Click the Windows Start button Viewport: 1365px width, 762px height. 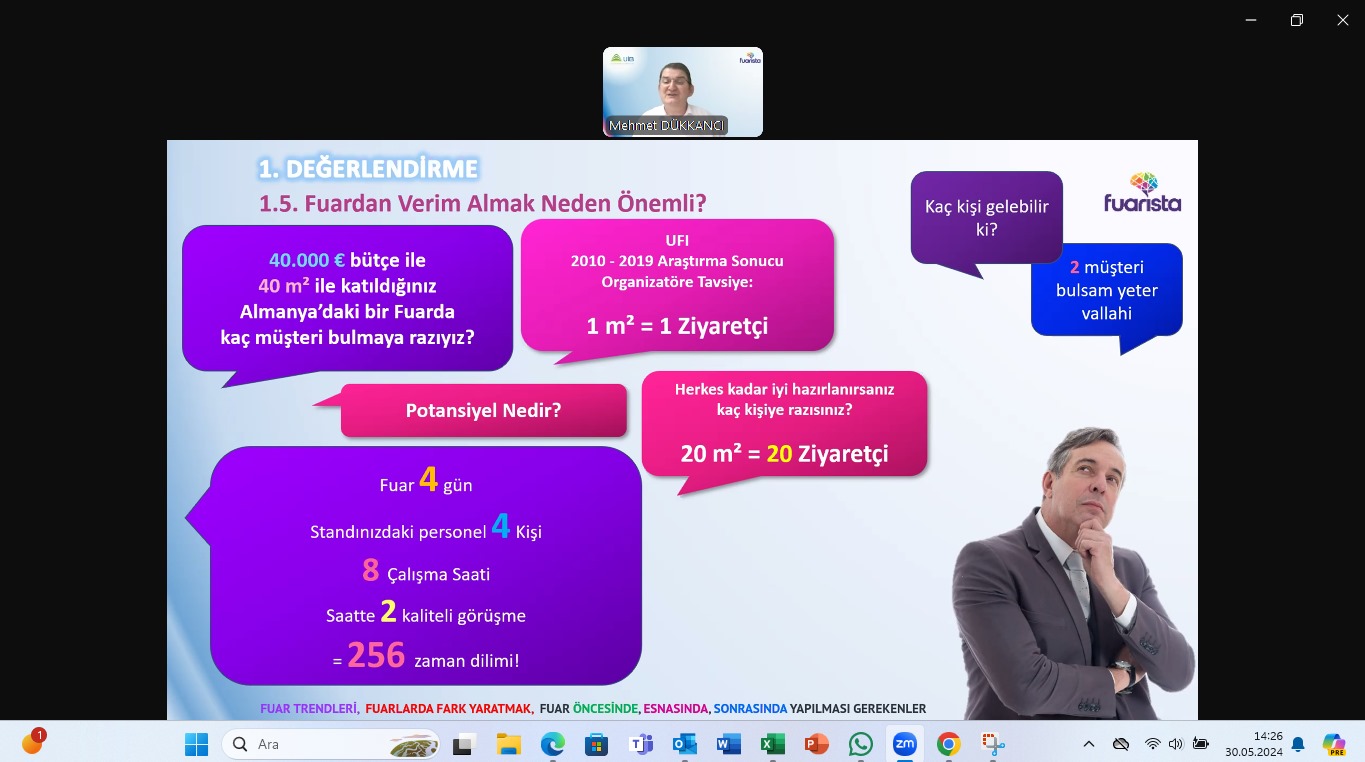click(x=196, y=744)
